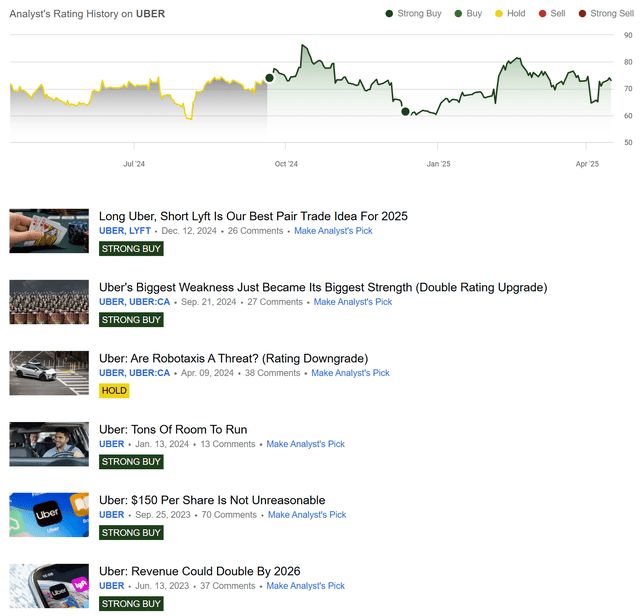640x616 pixels.
Task: Open Uber app icon thumbnail for $150 article
Action: click(x=49, y=515)
